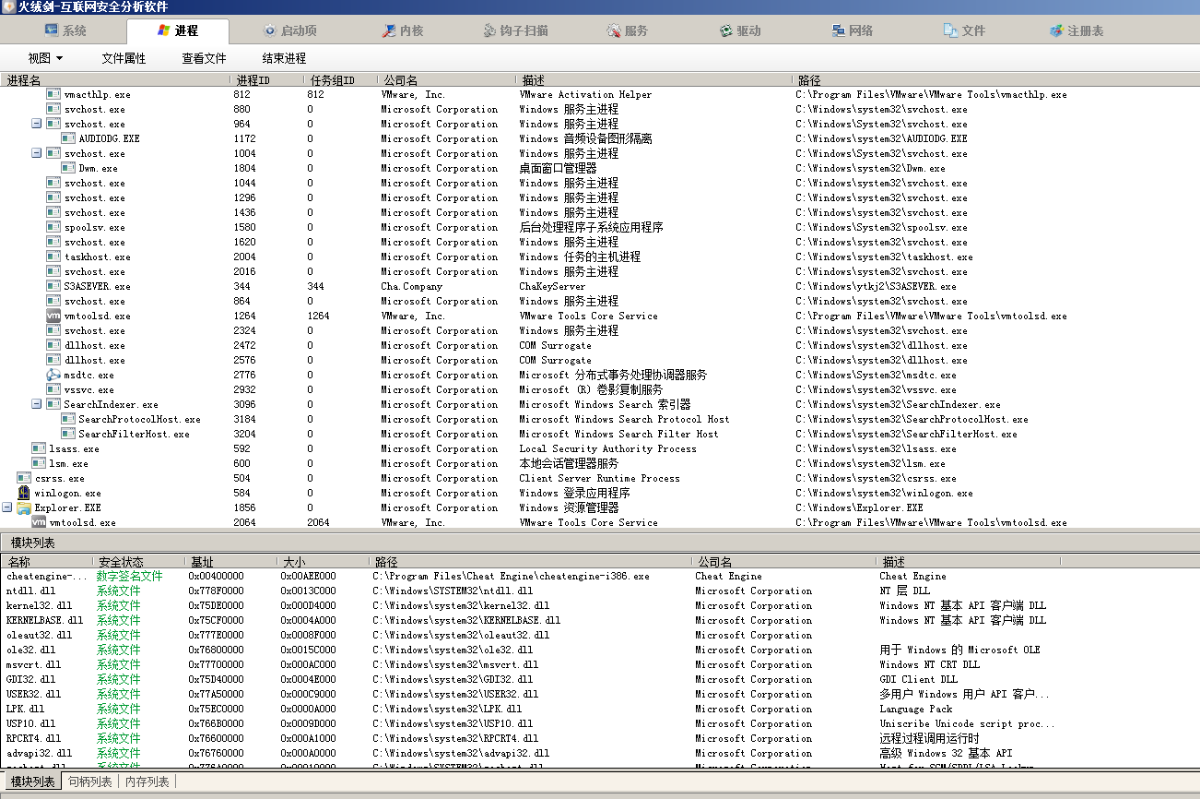Open the 网络 tab
This screenshot has width=1200, height=799.
click(854, 31)
